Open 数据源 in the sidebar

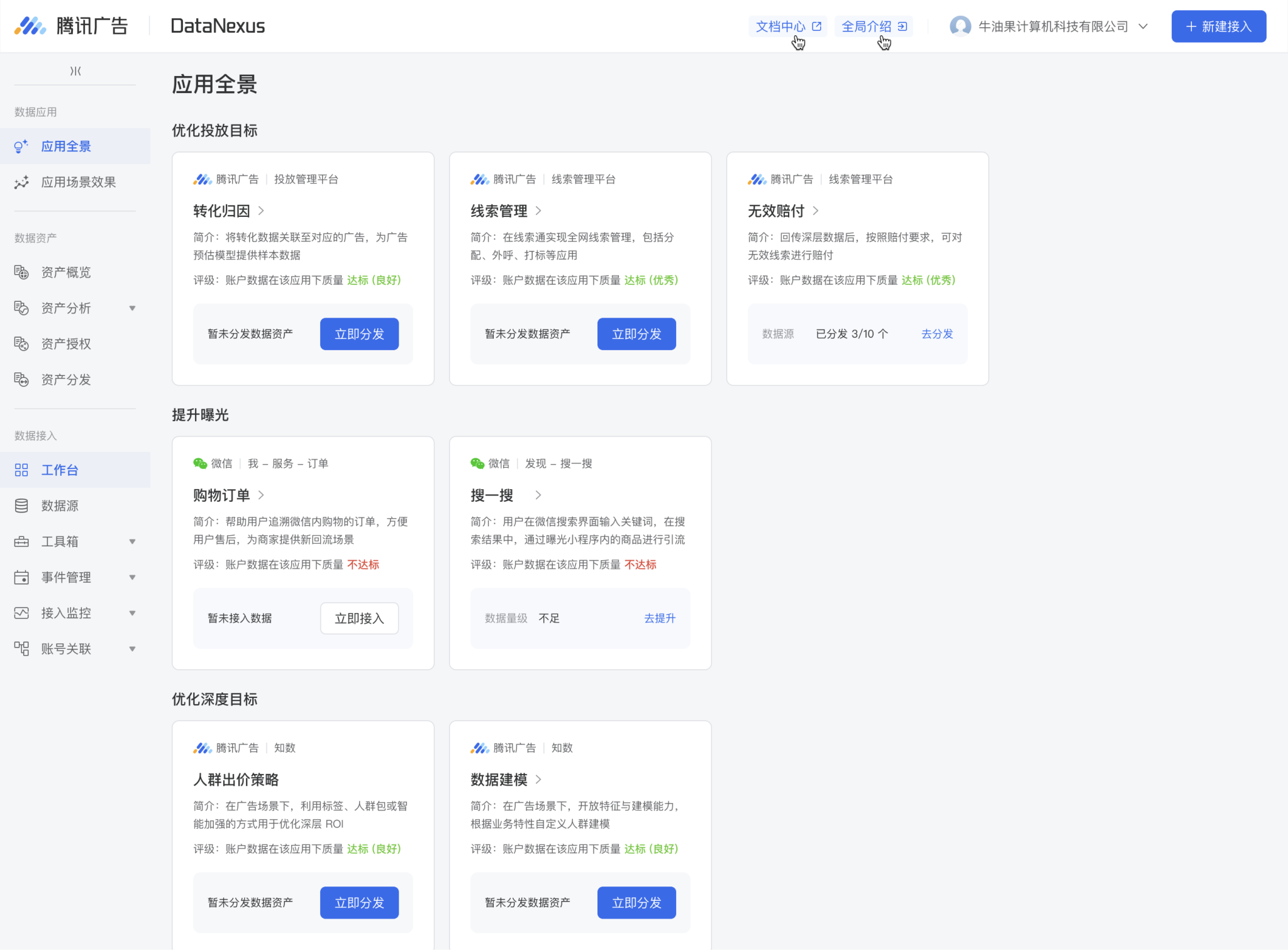pos(75,506)
